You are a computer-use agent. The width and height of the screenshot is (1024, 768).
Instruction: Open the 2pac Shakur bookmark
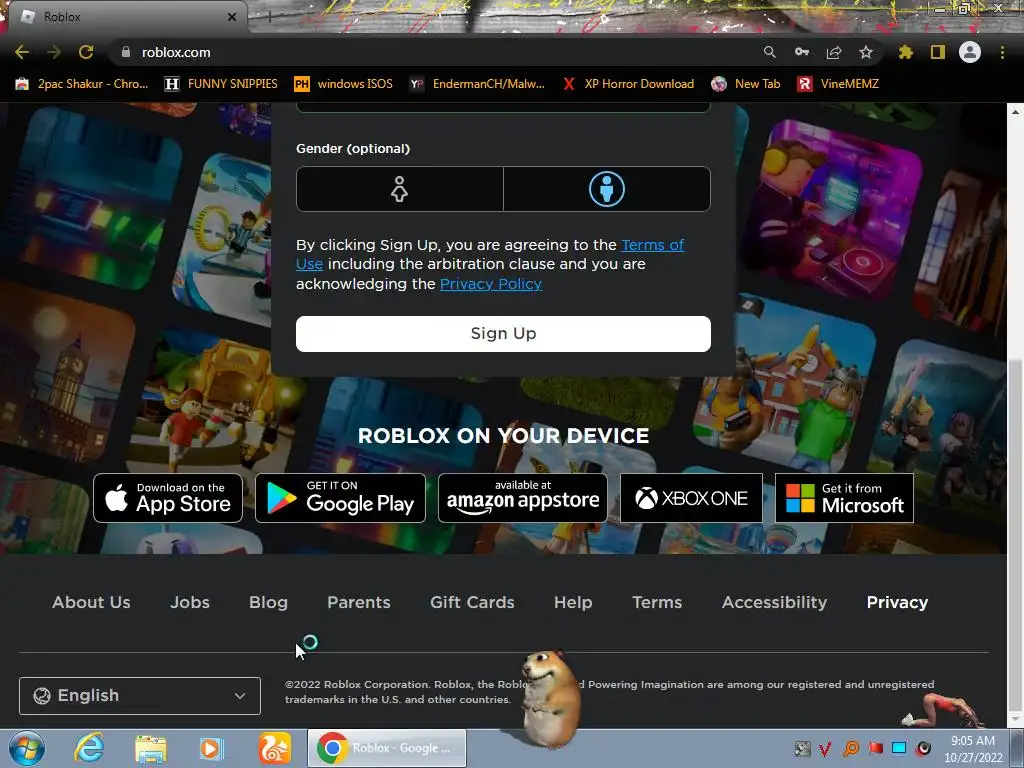[x=82, y=84]
